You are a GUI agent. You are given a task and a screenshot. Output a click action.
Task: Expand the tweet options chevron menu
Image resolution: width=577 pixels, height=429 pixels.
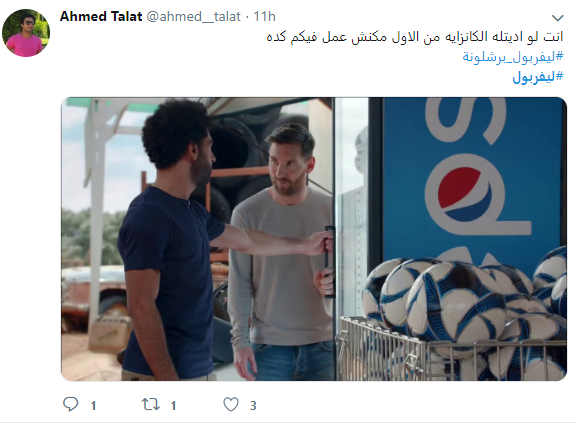(x=557, y=18)
